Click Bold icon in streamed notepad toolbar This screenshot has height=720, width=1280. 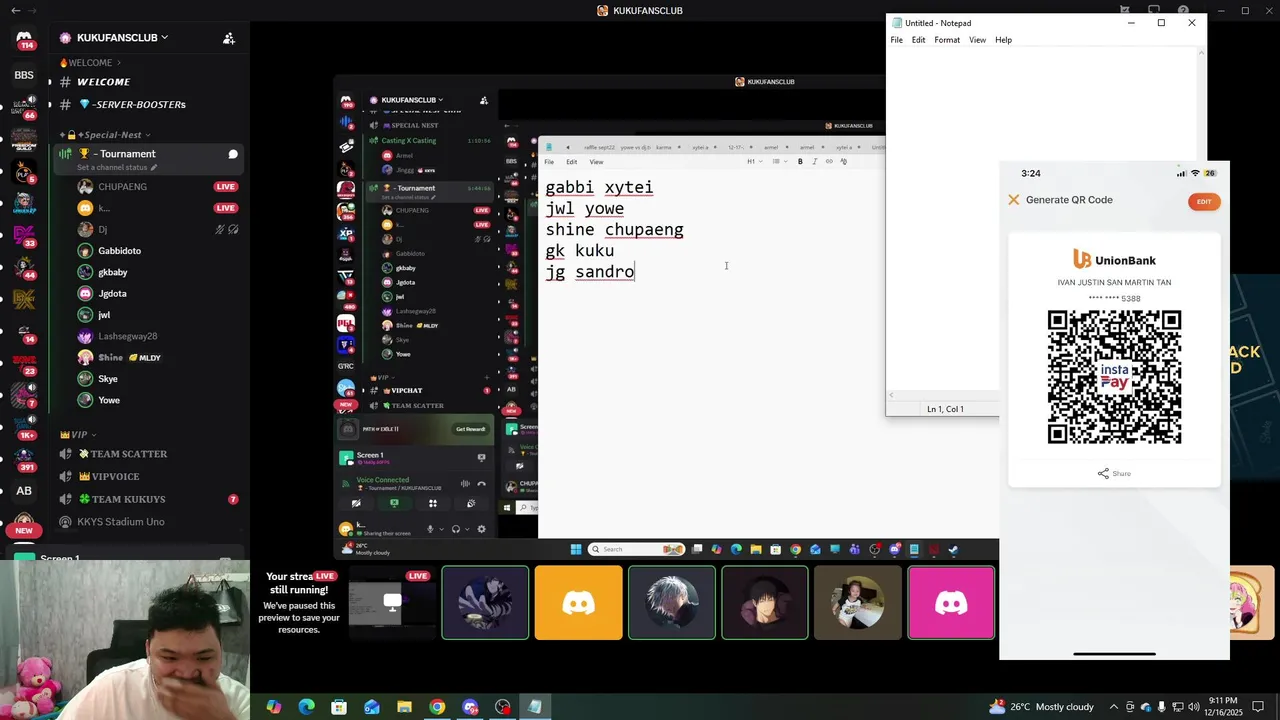800,161
